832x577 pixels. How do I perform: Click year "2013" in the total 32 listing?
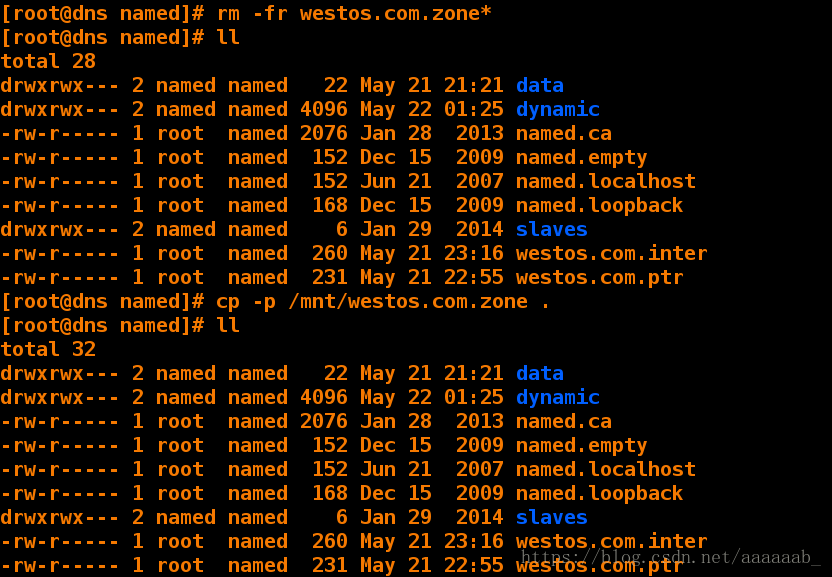click(480, 421)
